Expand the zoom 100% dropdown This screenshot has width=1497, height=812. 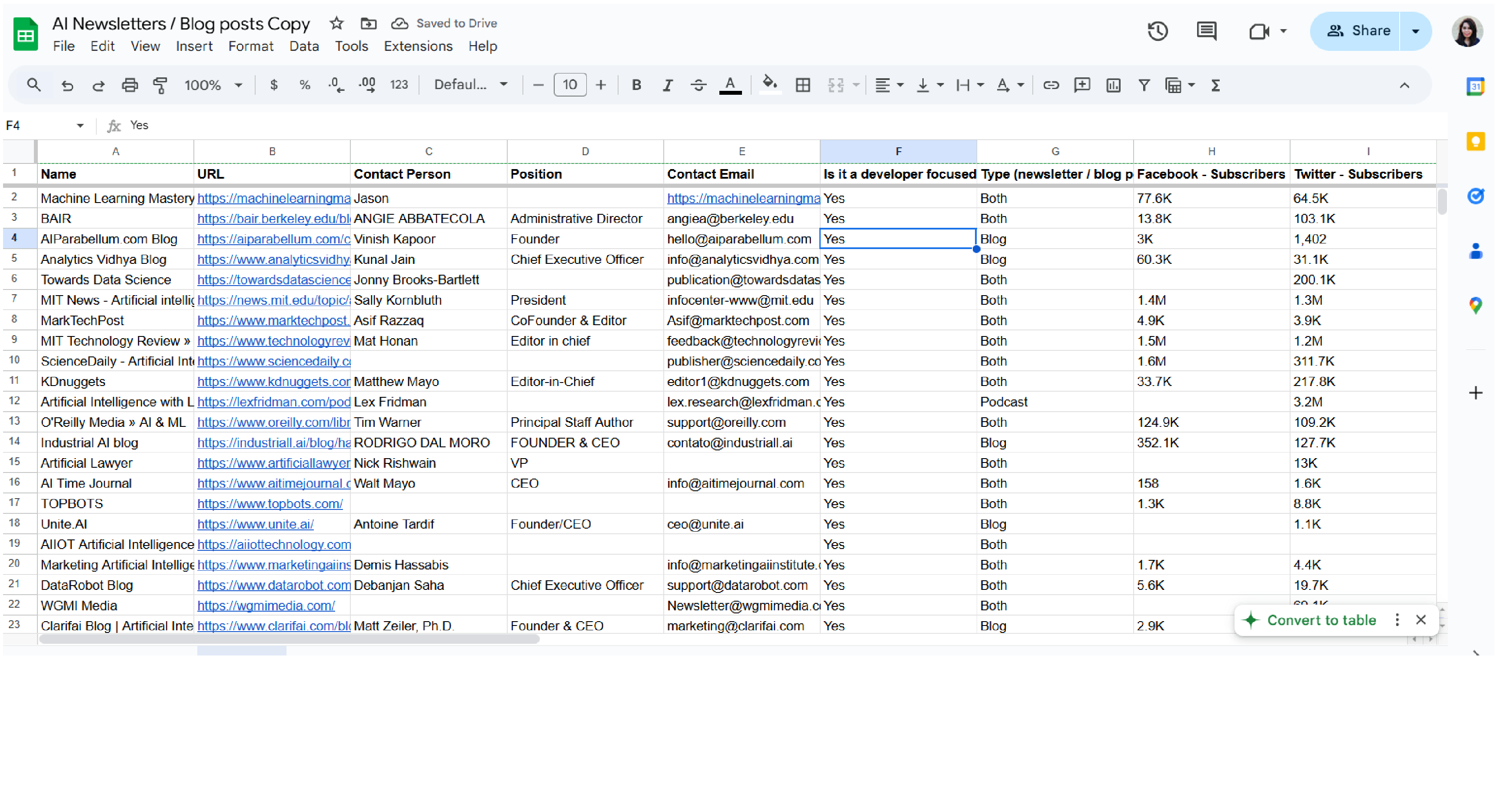[213, 86]
